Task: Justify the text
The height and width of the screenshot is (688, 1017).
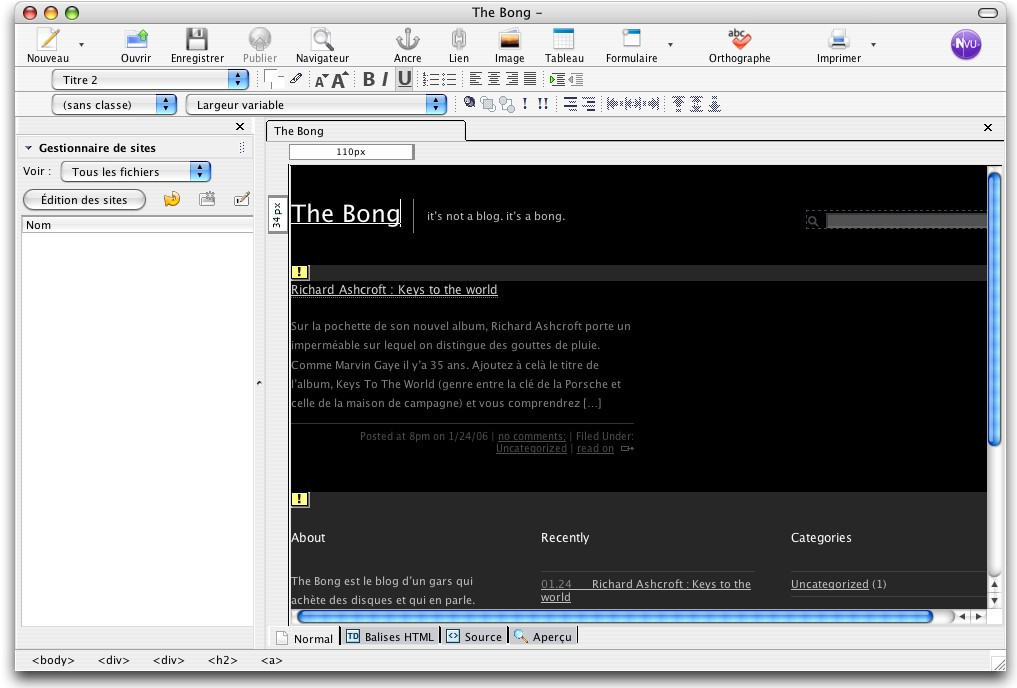Action: coord(530,79)
